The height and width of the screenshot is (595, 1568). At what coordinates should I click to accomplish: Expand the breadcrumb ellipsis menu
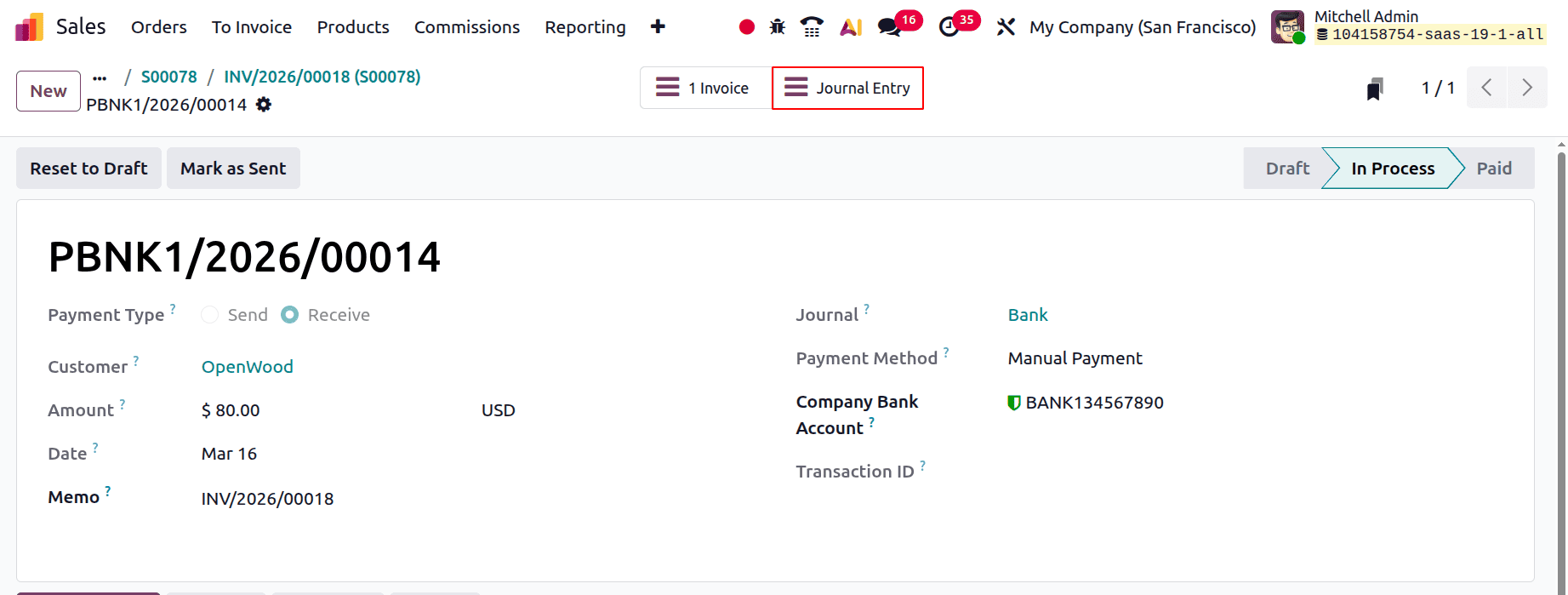[x=100, y=77]
